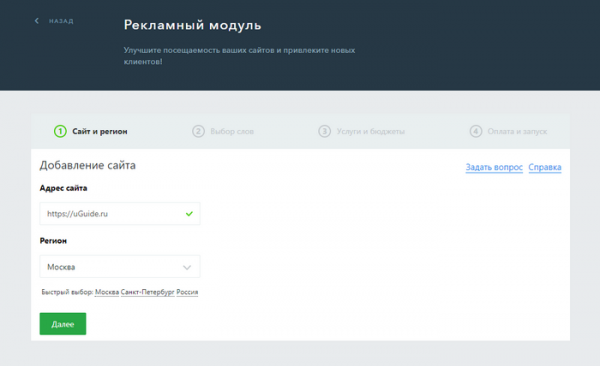Image resolution: width=600 pixels, height=366 pixels.
Task: Expand the Регион dropdown showing Москва
Action: 120,266
